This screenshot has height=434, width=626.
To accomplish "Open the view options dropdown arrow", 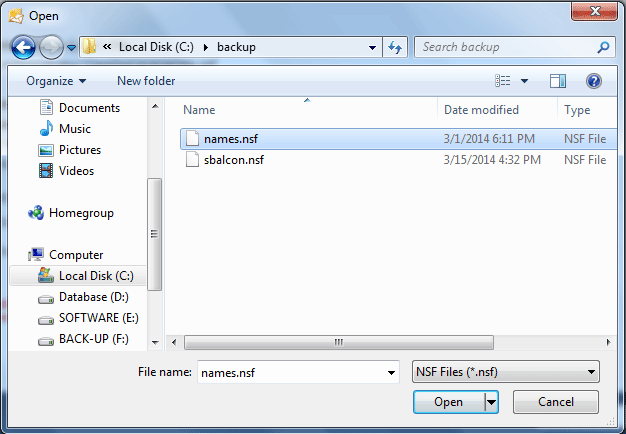I will pyautogui.click(x=524, y=81).
